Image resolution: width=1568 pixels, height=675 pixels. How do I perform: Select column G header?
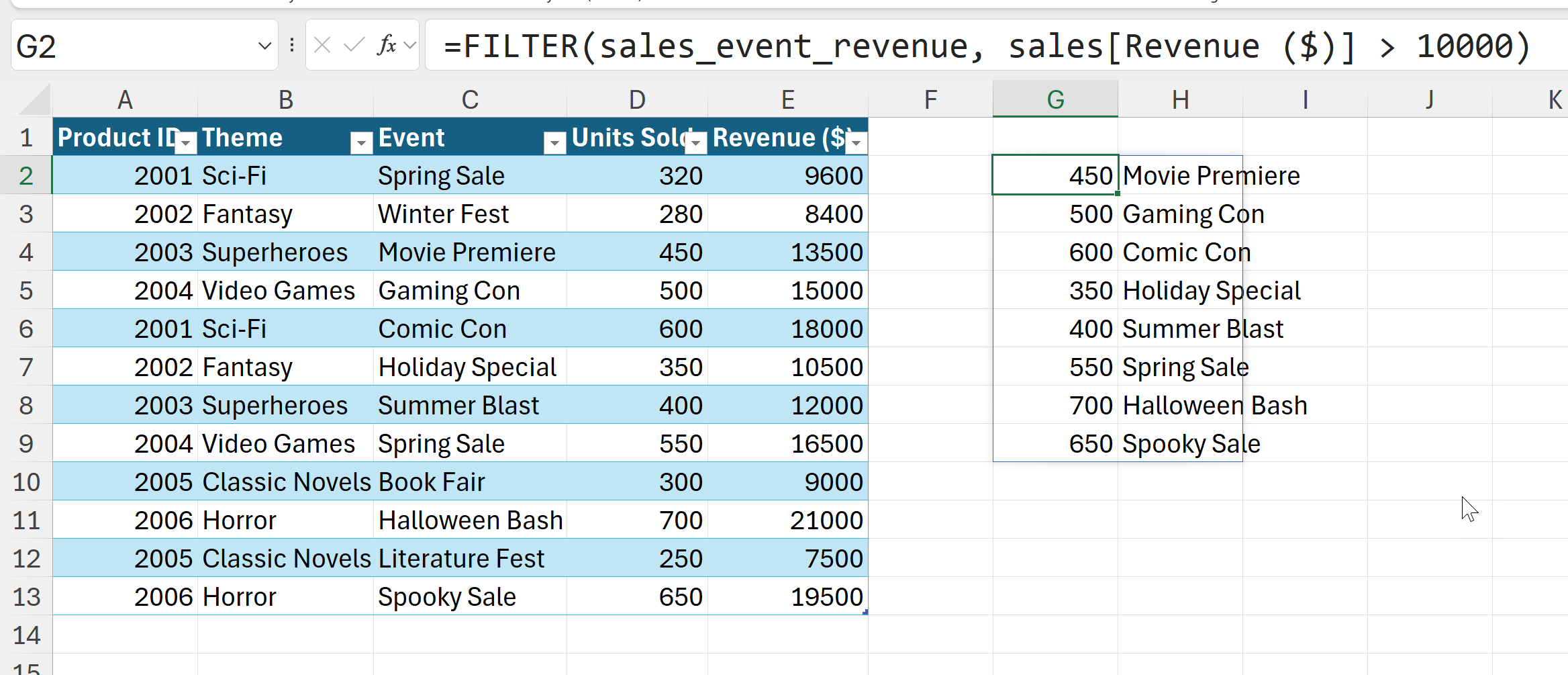tap(1055, 99)
